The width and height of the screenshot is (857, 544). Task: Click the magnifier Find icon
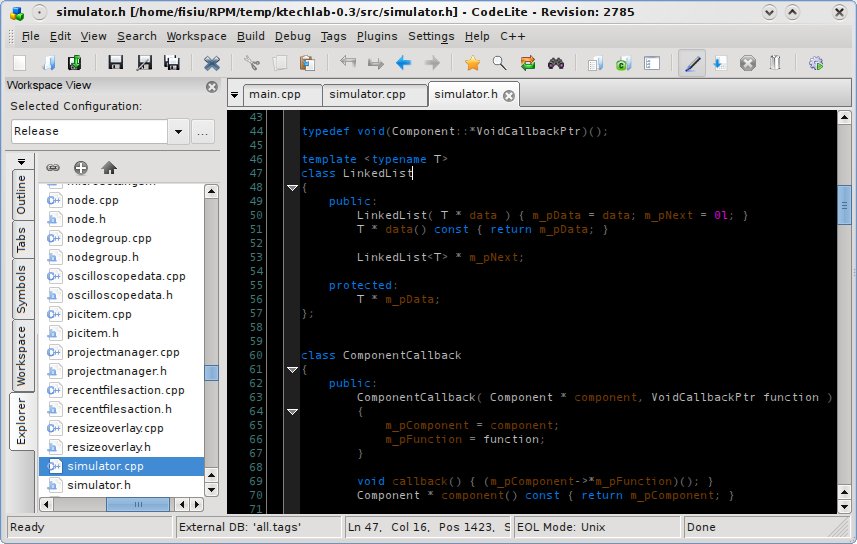click(499, 63)
